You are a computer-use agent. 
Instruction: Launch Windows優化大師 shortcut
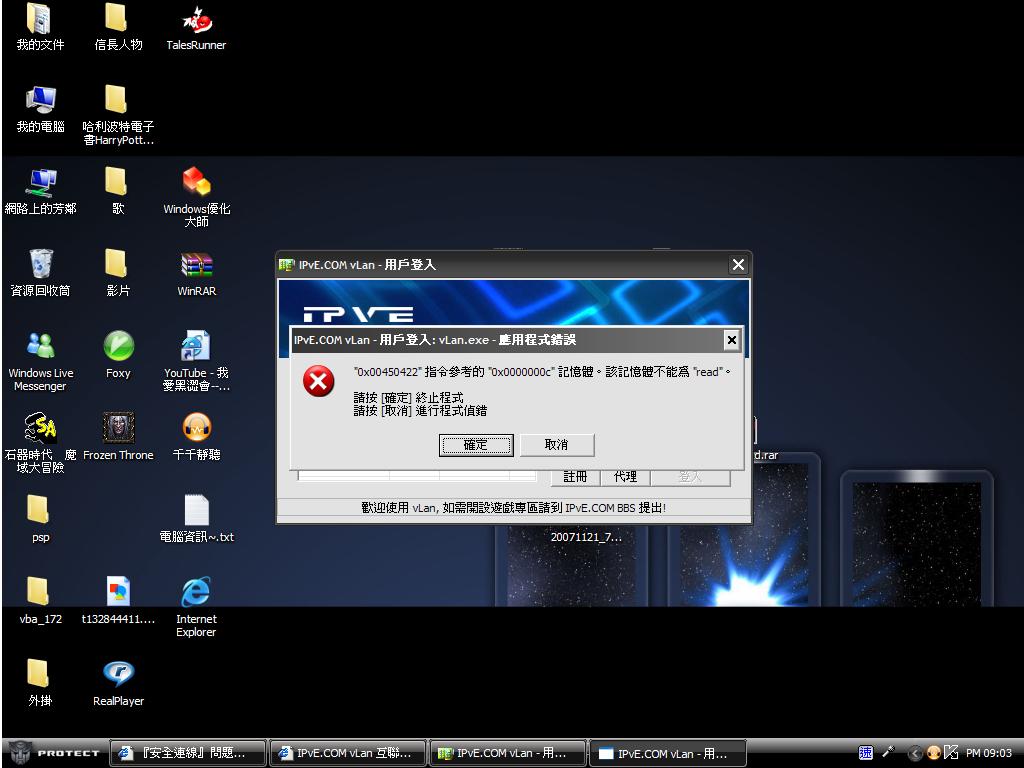coord(196,197)
